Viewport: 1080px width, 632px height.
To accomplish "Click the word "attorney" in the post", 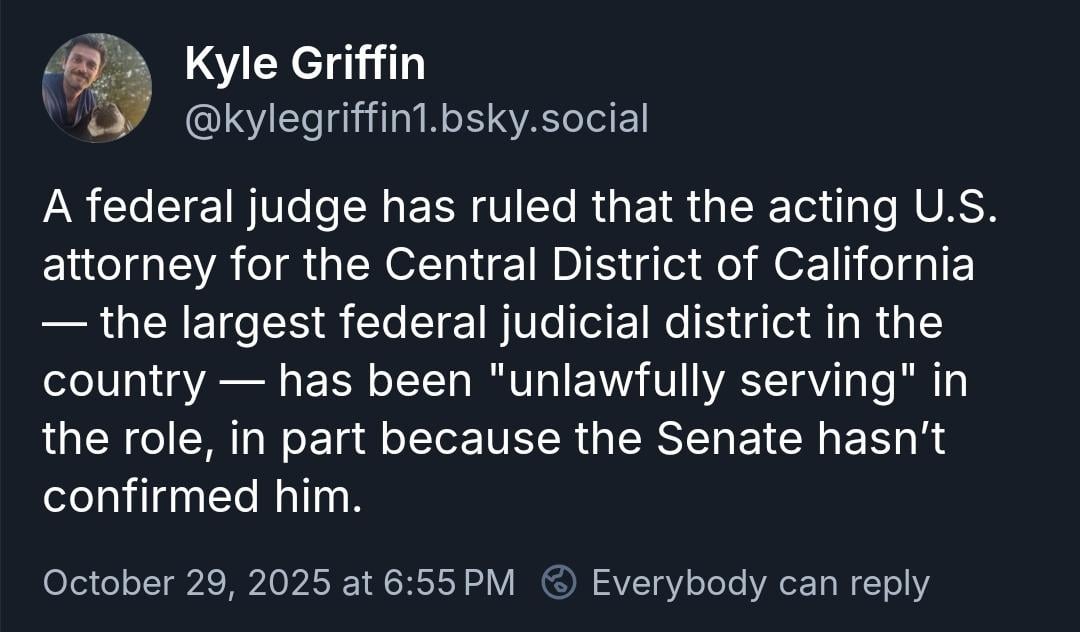I will click(x=127, y=265).
